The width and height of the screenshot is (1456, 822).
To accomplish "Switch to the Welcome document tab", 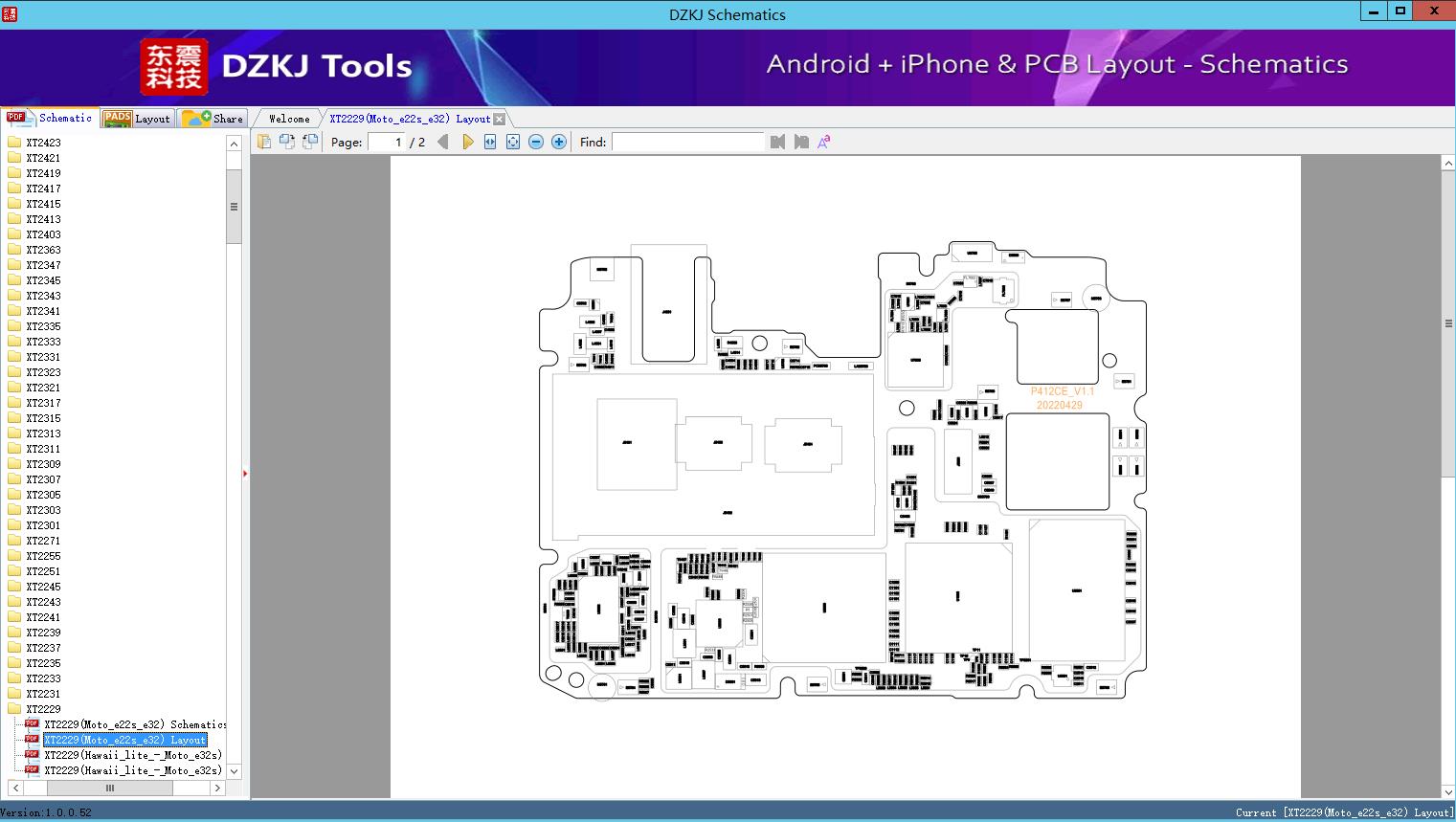I will pyautogui.click(x=289, y=119).
